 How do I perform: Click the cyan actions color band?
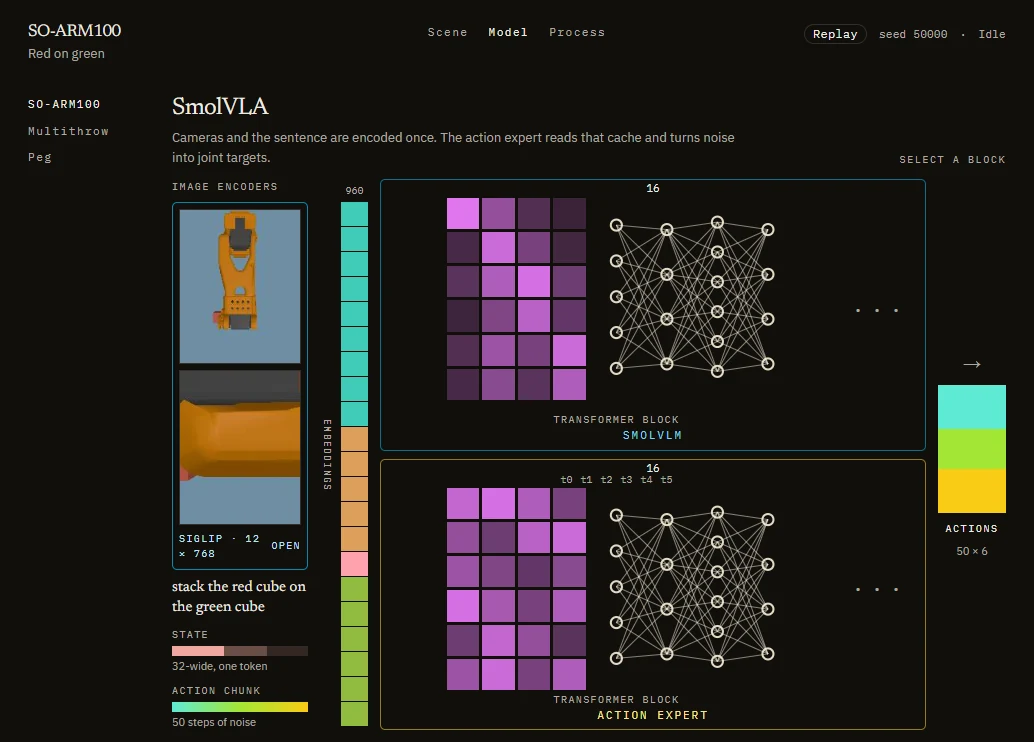point(972,407)
